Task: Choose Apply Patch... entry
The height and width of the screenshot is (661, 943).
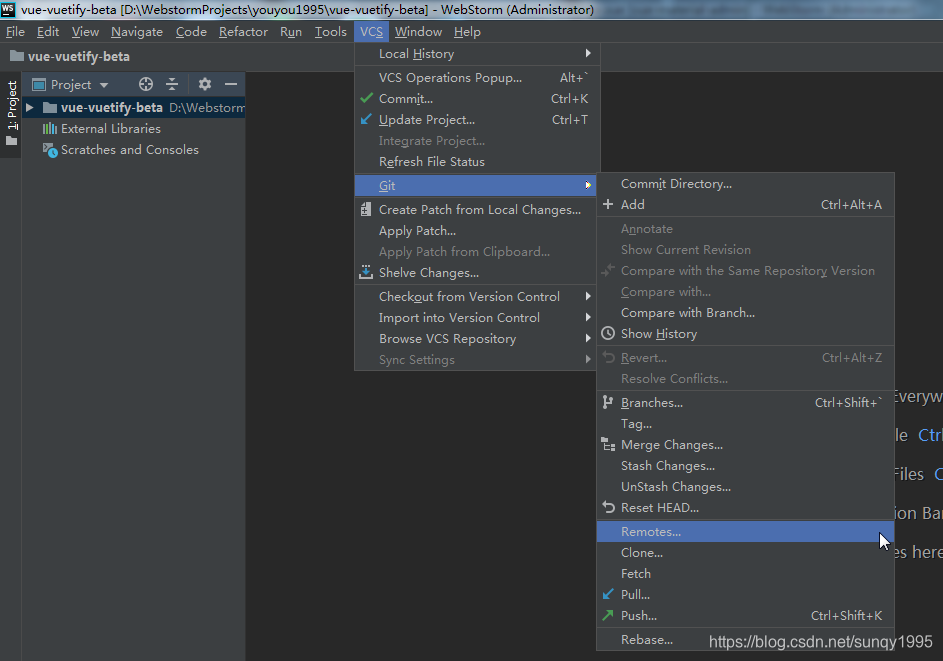Action: coord(475,230)
